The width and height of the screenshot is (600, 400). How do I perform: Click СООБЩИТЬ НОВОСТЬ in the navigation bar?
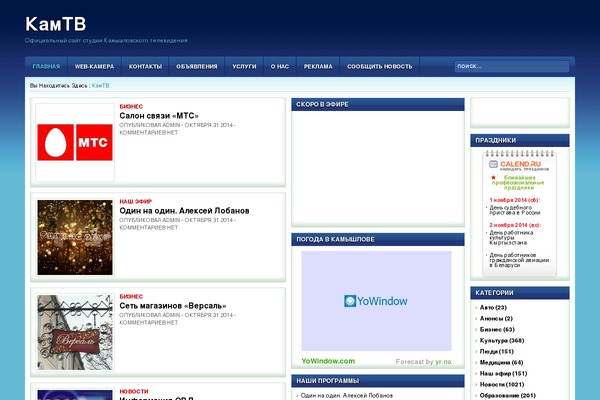[380, 67]
